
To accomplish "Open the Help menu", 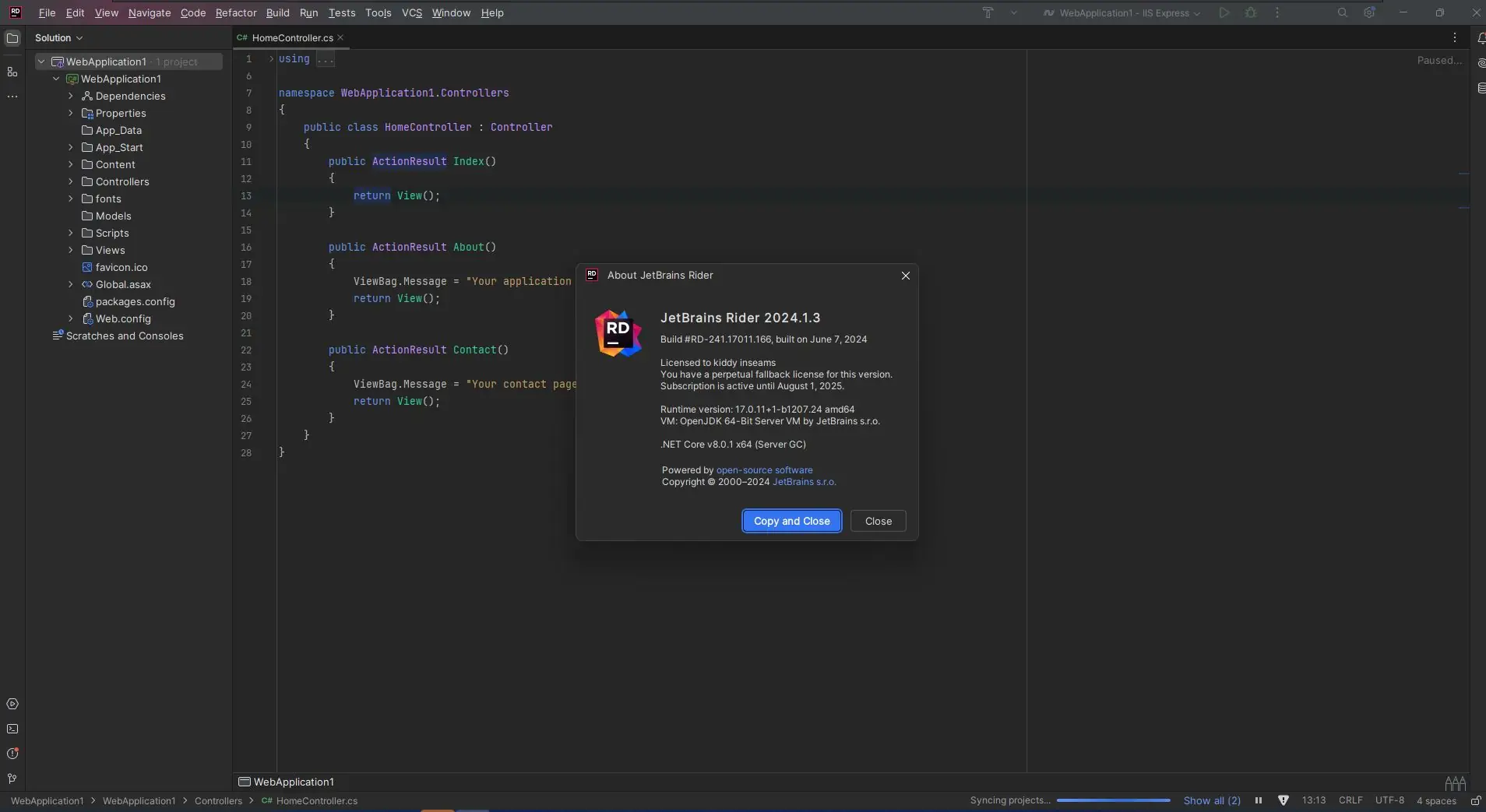I will tap(492, 12).
